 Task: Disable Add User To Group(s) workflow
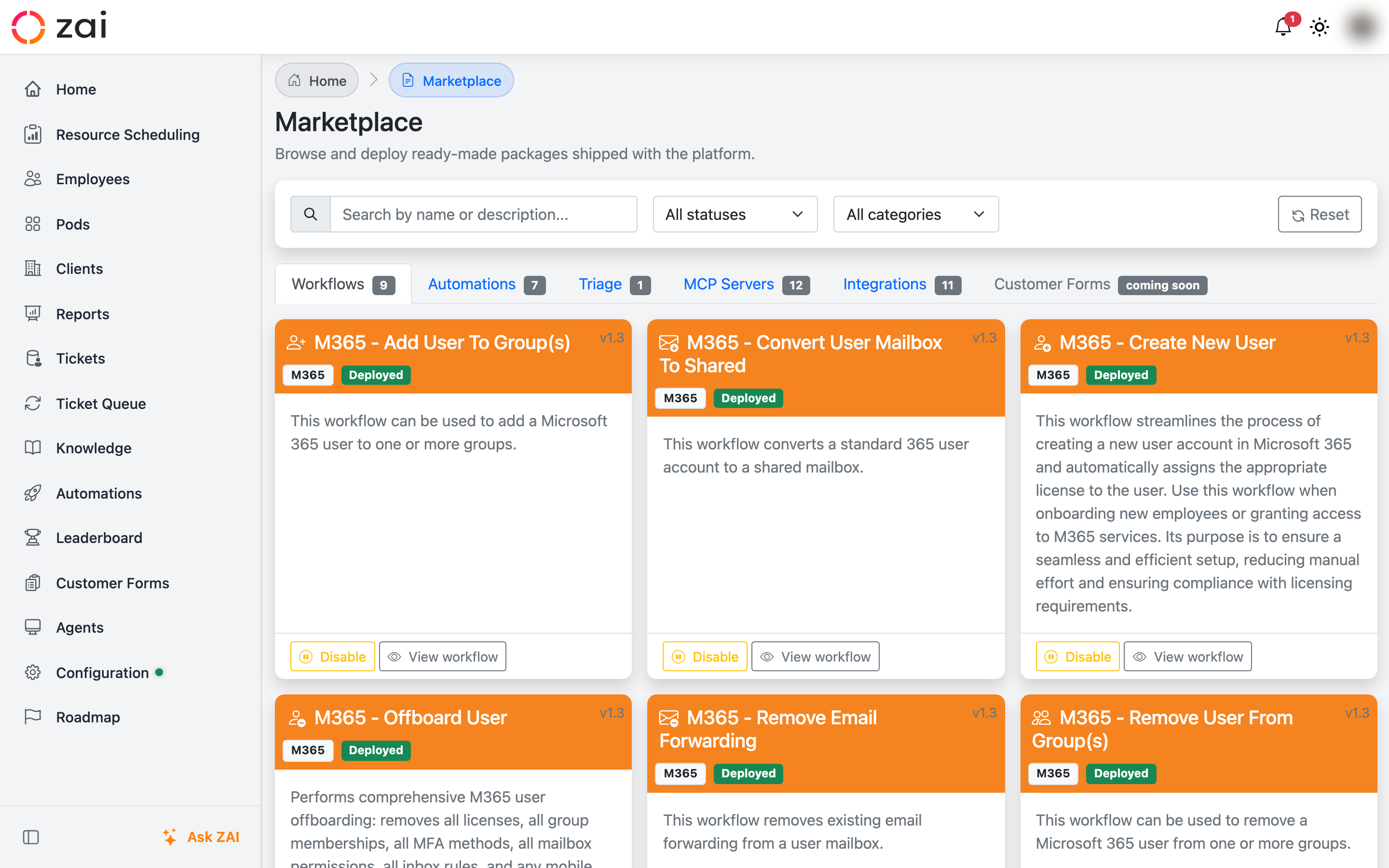pos(332,656)
